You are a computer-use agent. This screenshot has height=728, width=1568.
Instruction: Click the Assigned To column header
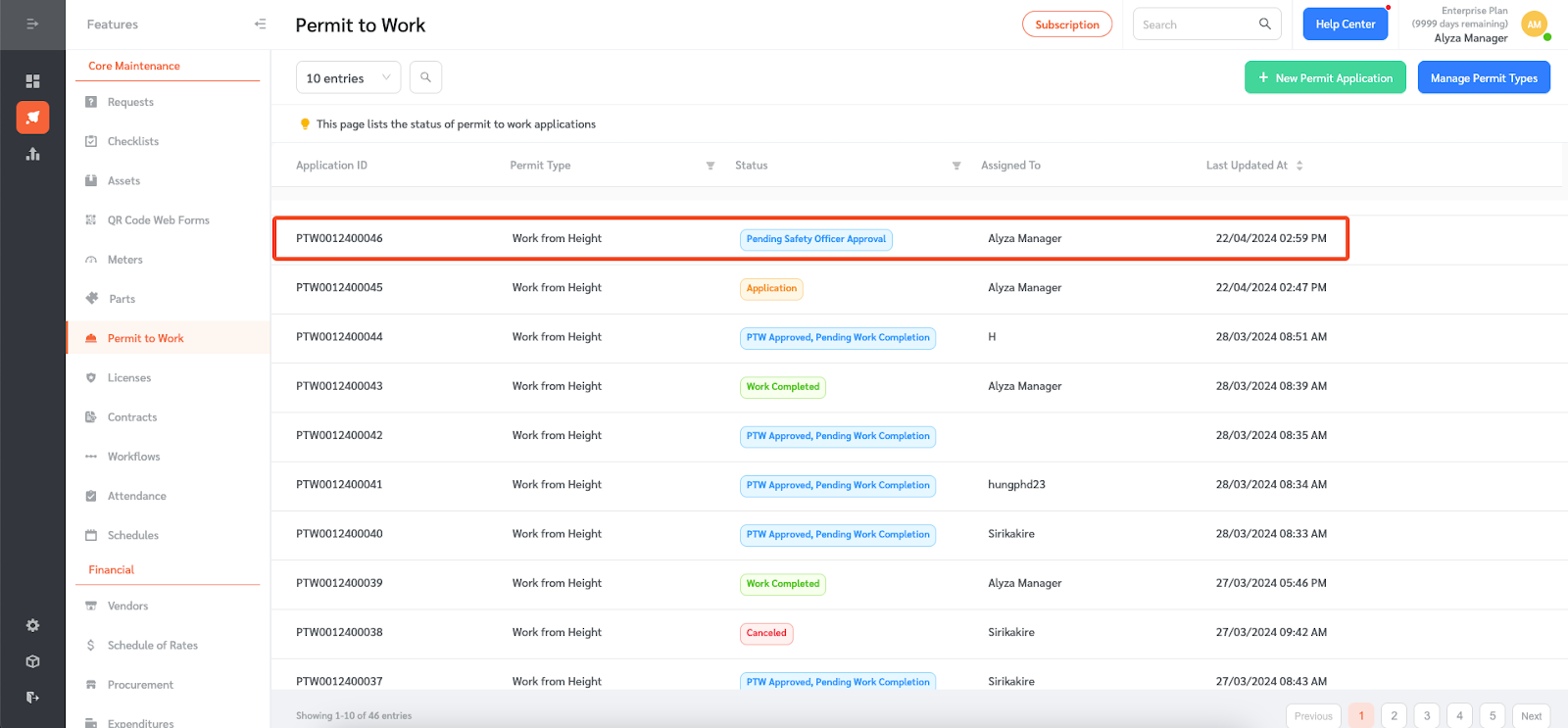coord(1010,166)
